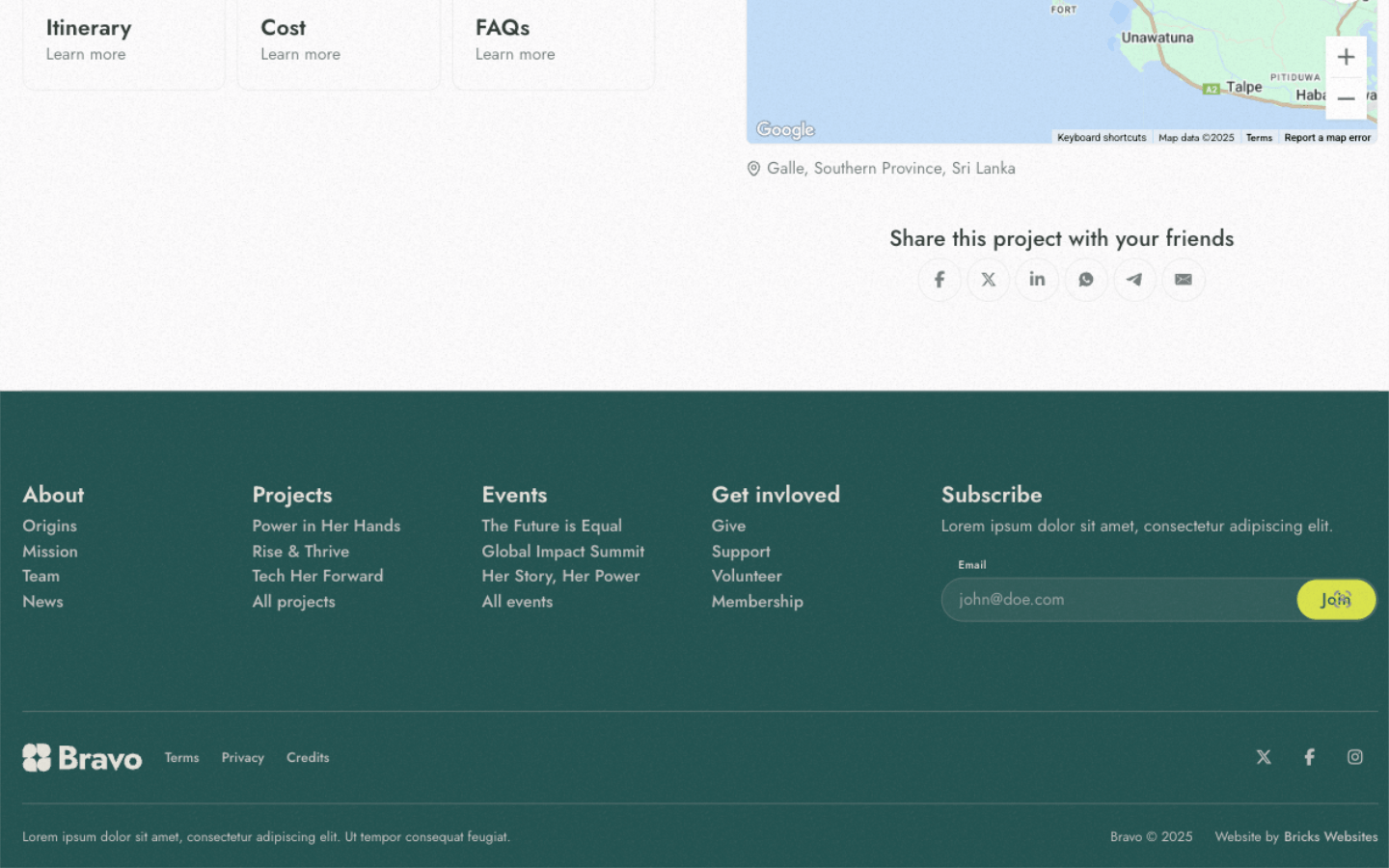
Task: Open Bravo's X profile in footer
Action: pos(1264,757)
